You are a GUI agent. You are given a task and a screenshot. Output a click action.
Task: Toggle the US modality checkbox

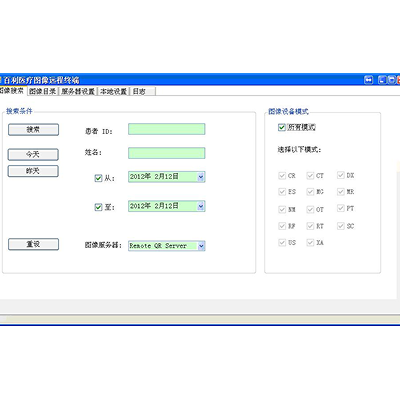282,242
